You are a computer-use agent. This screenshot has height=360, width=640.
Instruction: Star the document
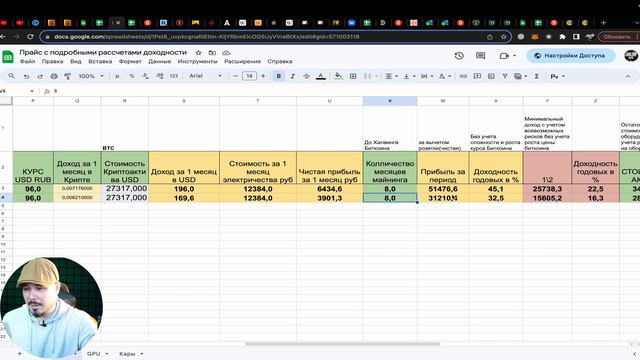click(x=198, y=53)
